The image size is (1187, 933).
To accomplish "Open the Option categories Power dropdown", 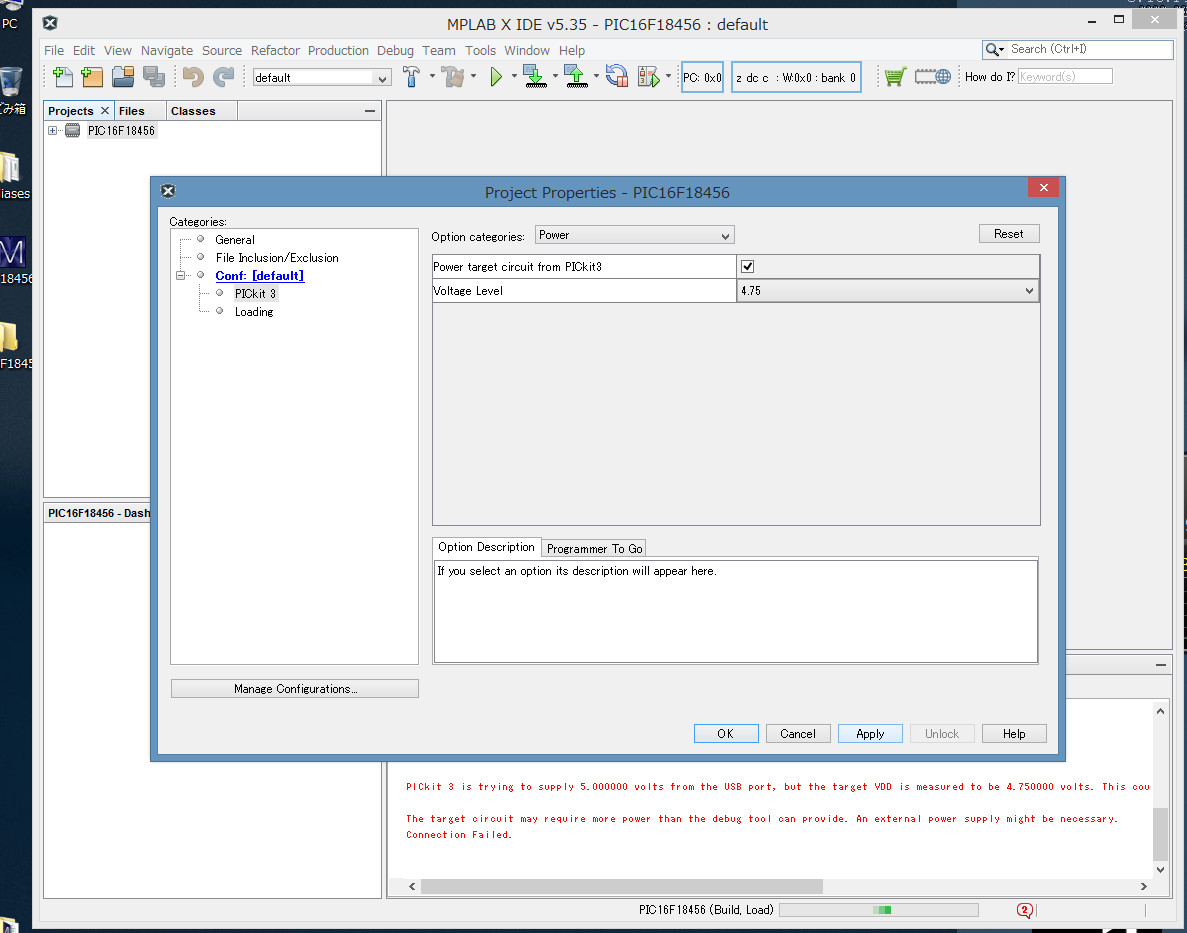I will pos(634,236).
